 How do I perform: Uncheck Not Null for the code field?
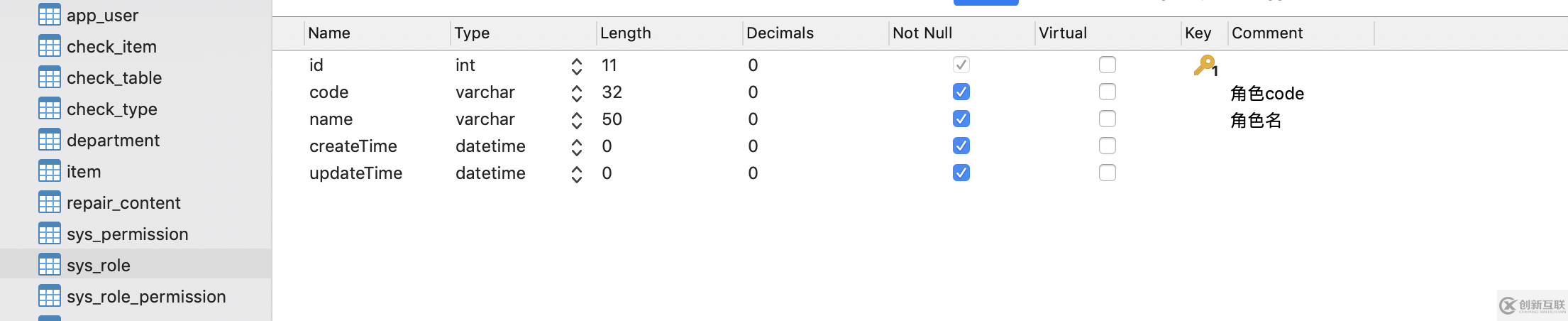[961, 92]
